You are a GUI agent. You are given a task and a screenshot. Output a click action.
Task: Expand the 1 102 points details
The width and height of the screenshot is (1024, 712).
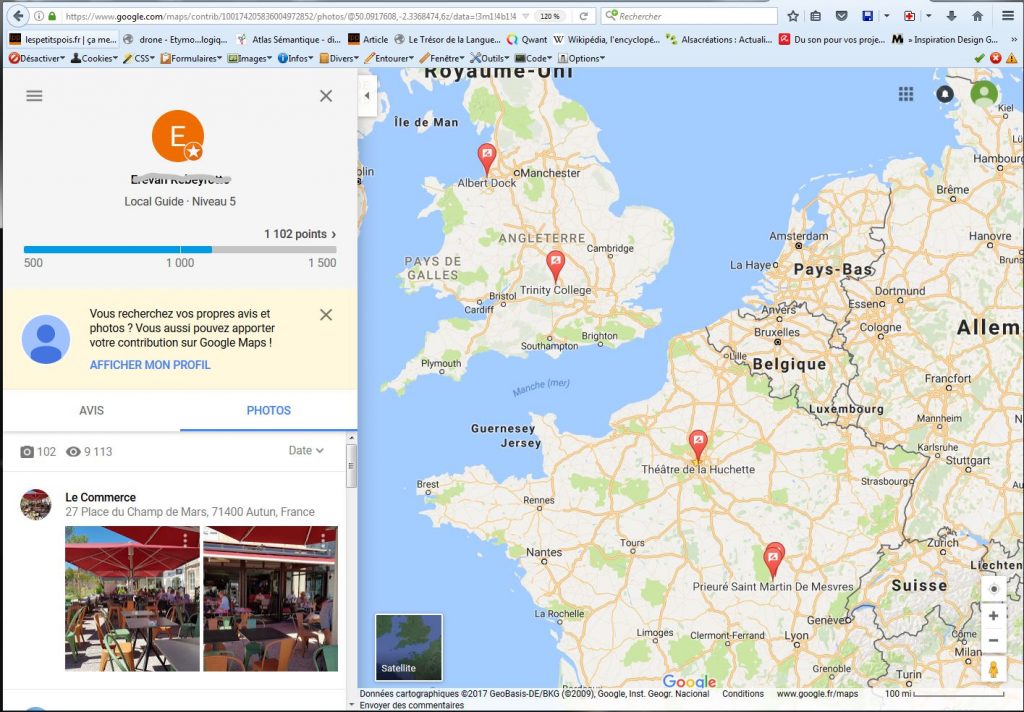point(300,234)
